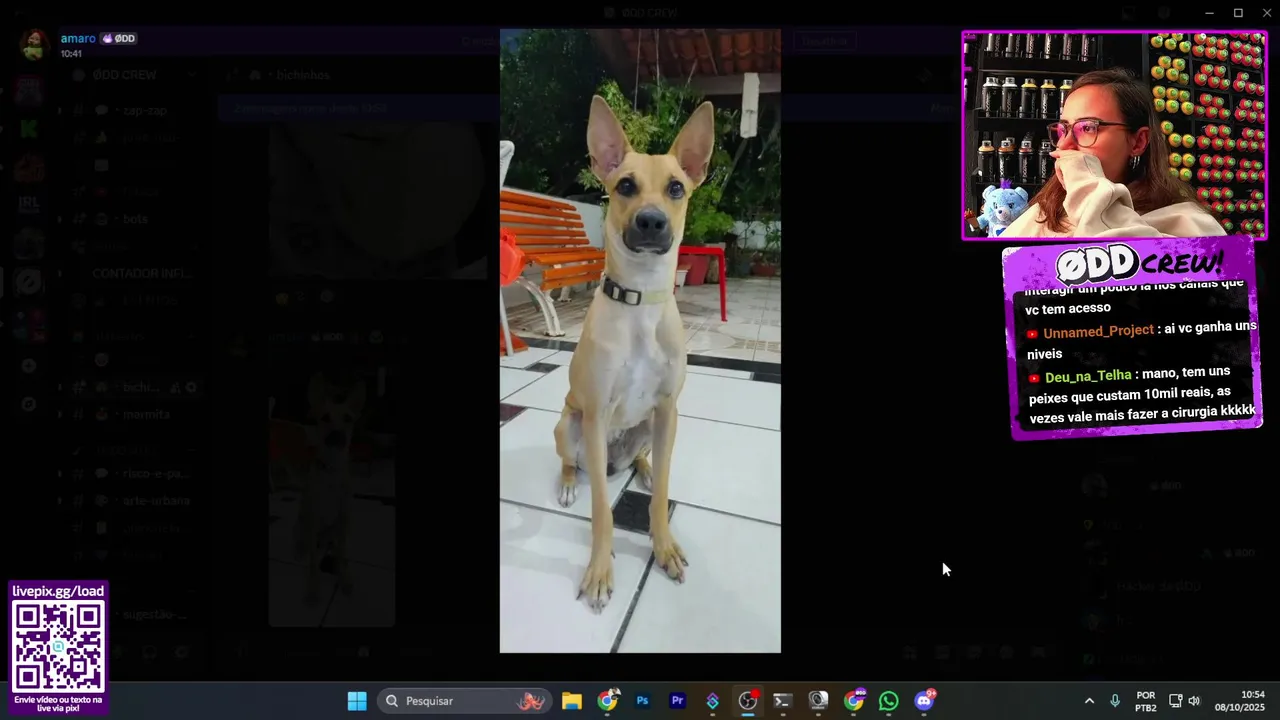Image resolution: width=1280 pixels, height=720 pixels.
Task: Open the Windows Start menu
Action: point(357,701)
